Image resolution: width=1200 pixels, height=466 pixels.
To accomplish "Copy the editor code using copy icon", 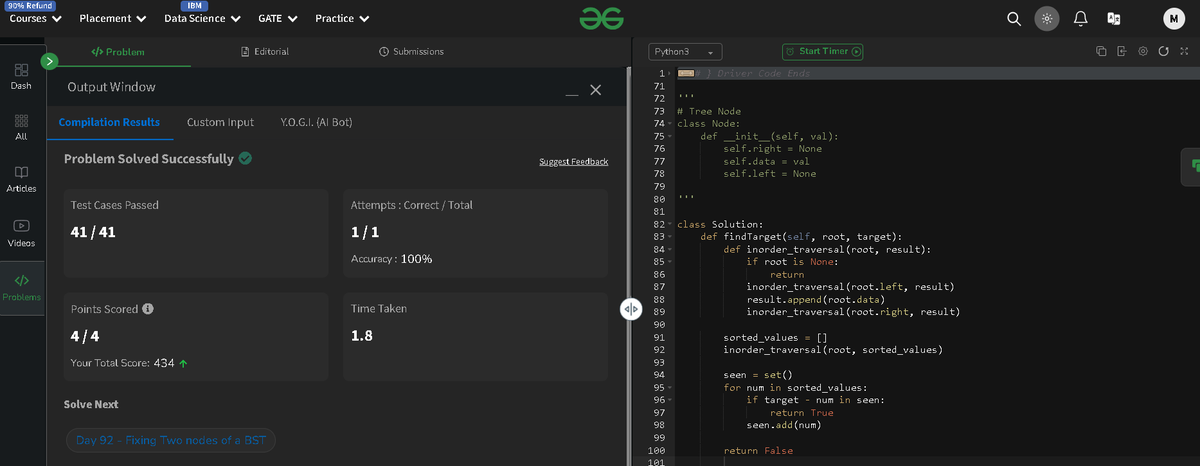I will pos(1101,51).
